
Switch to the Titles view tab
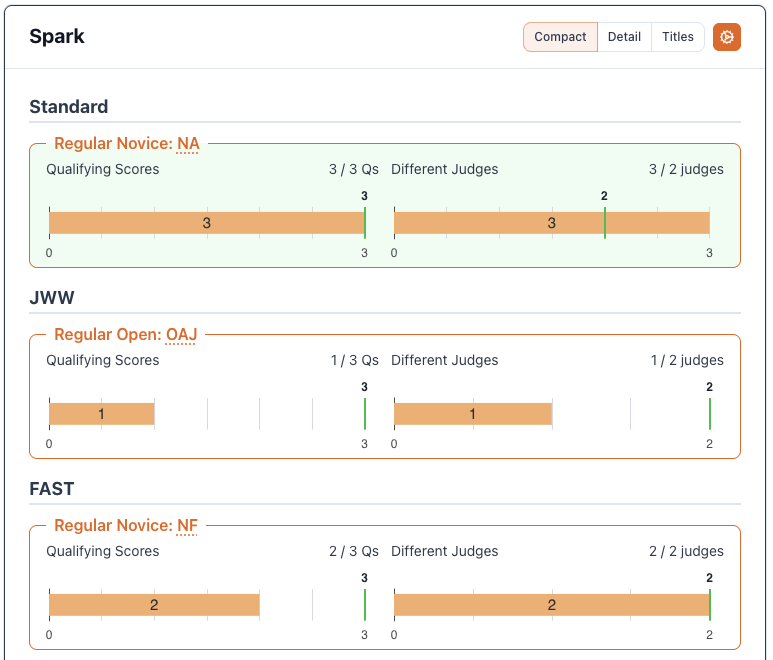click(677, 37)
